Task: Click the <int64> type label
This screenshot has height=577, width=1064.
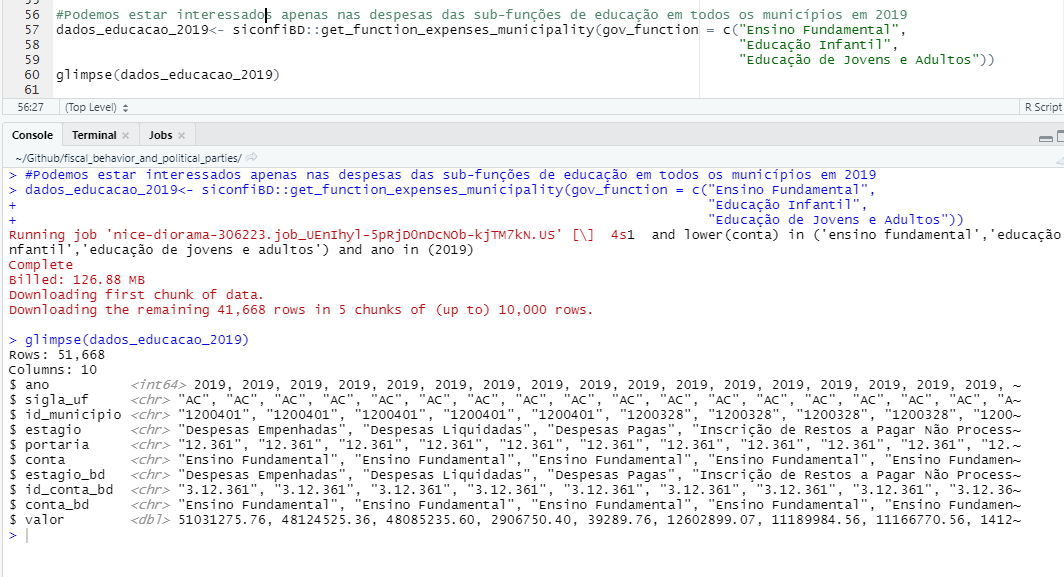Action: 158,385
